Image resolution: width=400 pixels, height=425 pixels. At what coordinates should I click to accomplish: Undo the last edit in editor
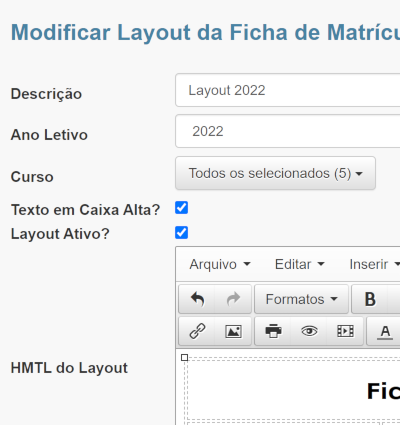197,299
